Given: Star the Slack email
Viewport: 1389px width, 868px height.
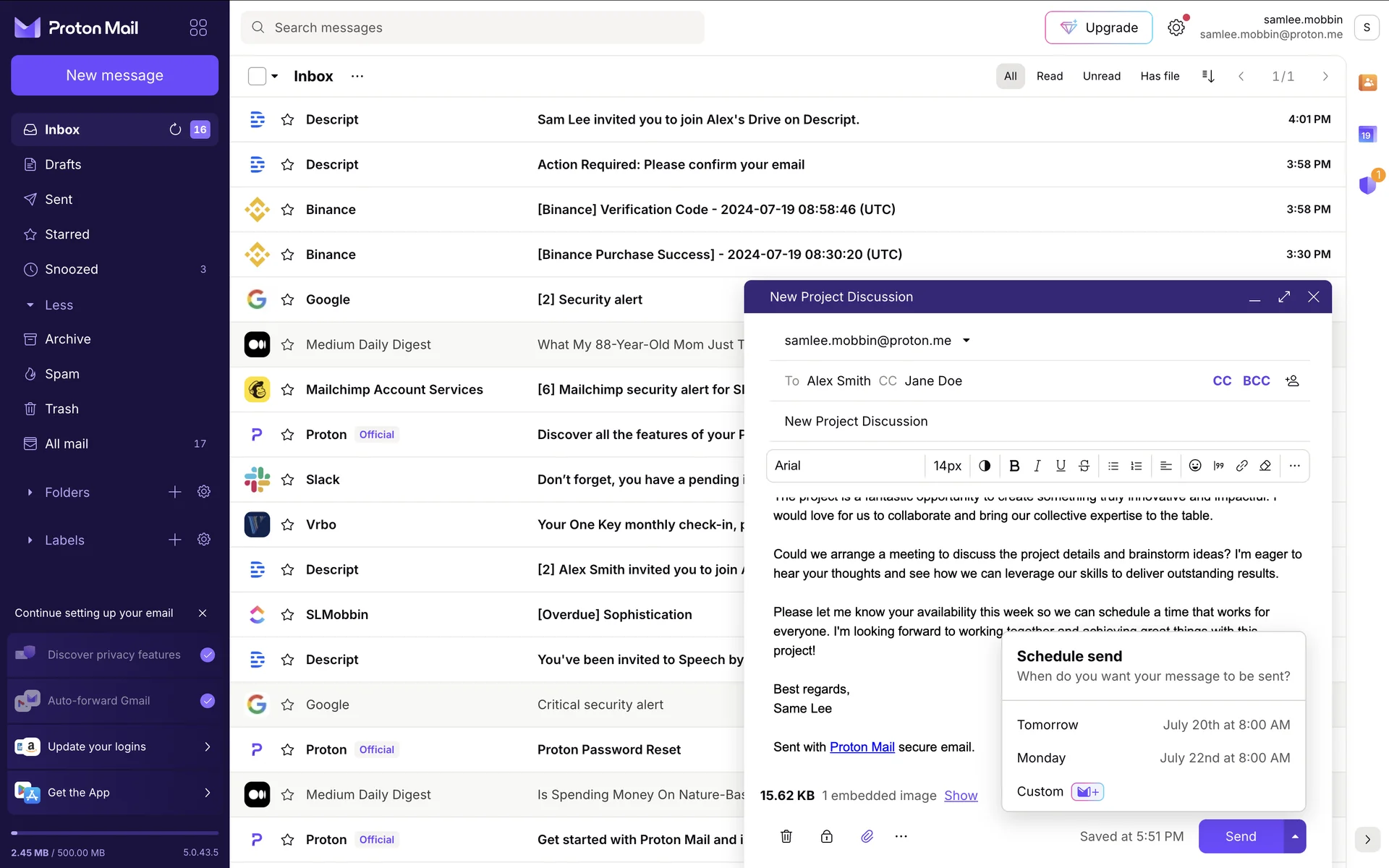Looking at the screenshot, I should [287, 480].
